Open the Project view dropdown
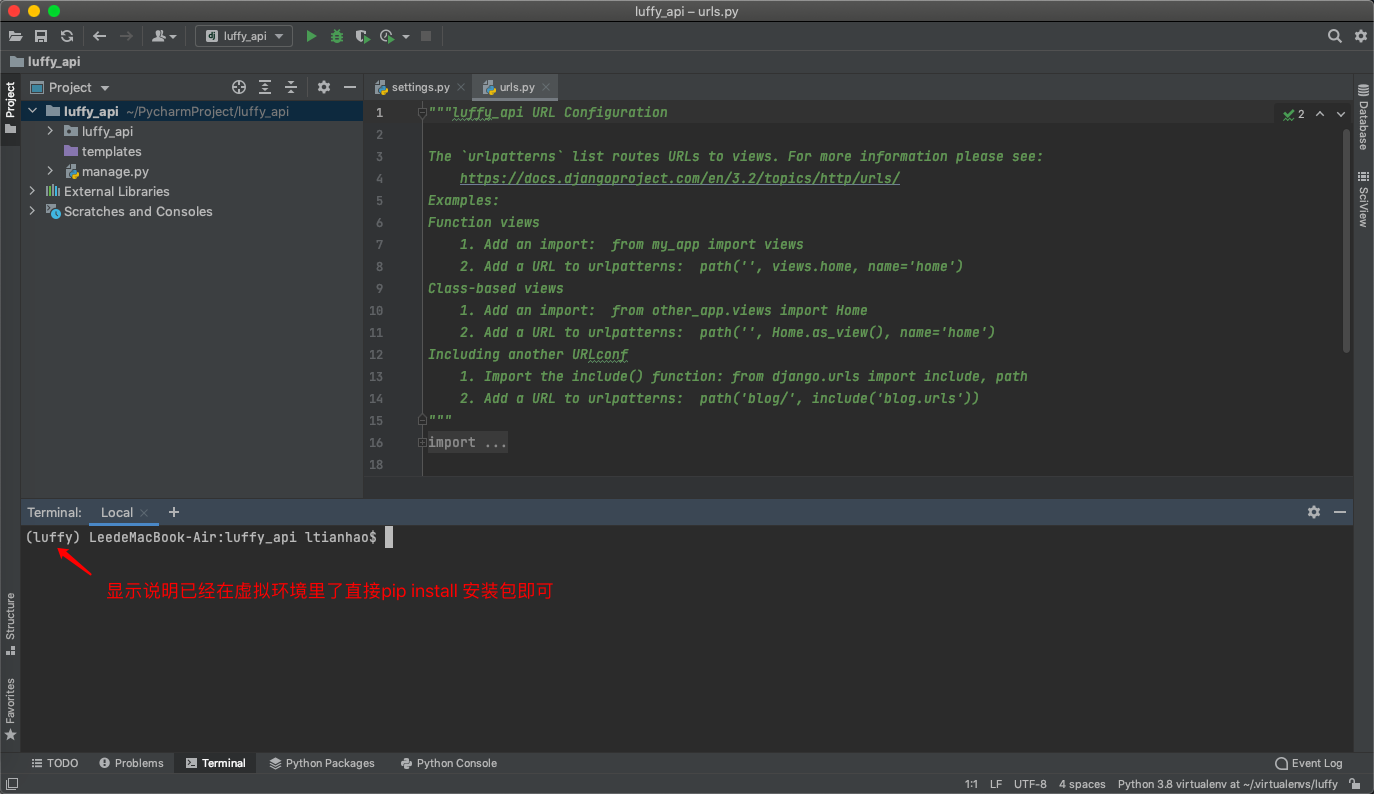This screenshot has height=794, width=1374. pos(70,88)
